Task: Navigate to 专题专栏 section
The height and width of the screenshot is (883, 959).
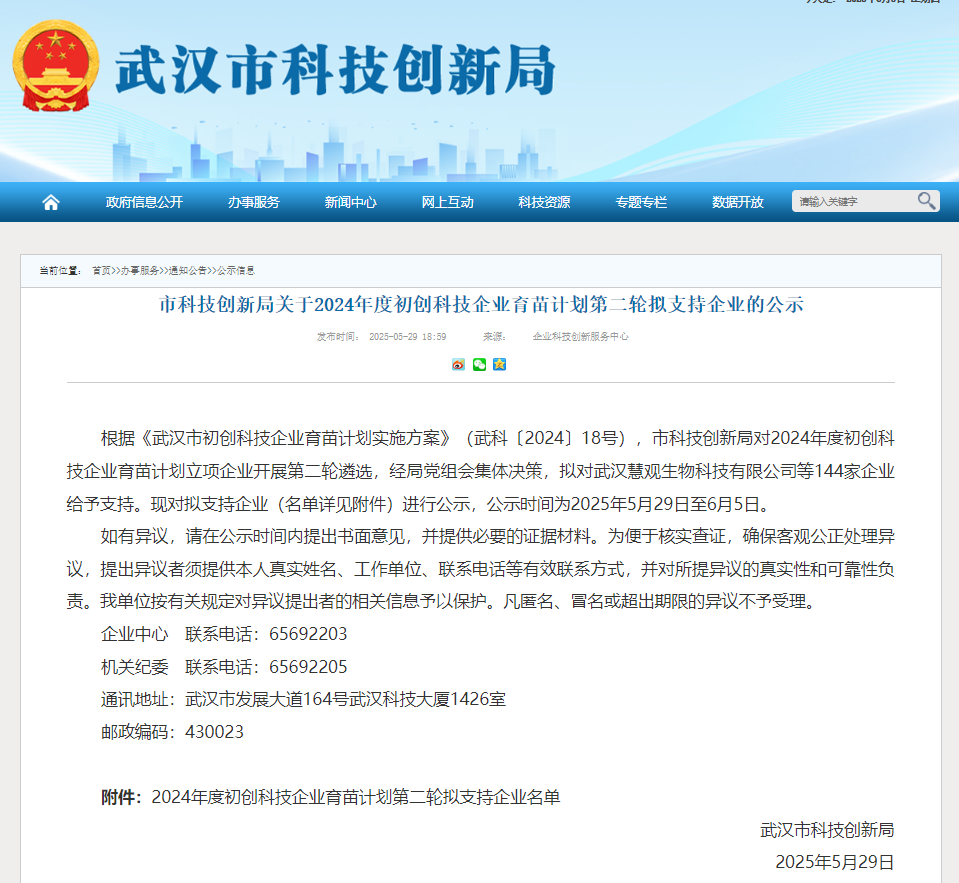Action: click(x=641, y=202)
